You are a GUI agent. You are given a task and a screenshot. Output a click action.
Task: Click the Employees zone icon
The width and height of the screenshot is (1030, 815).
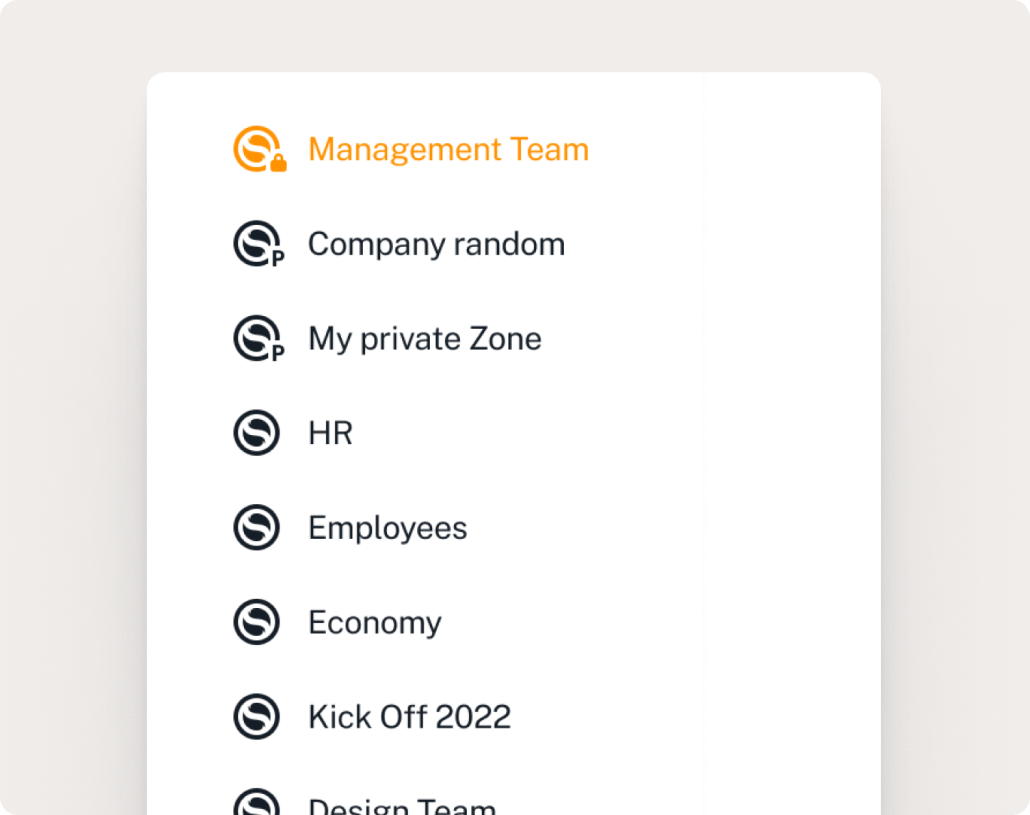(256, 527)
